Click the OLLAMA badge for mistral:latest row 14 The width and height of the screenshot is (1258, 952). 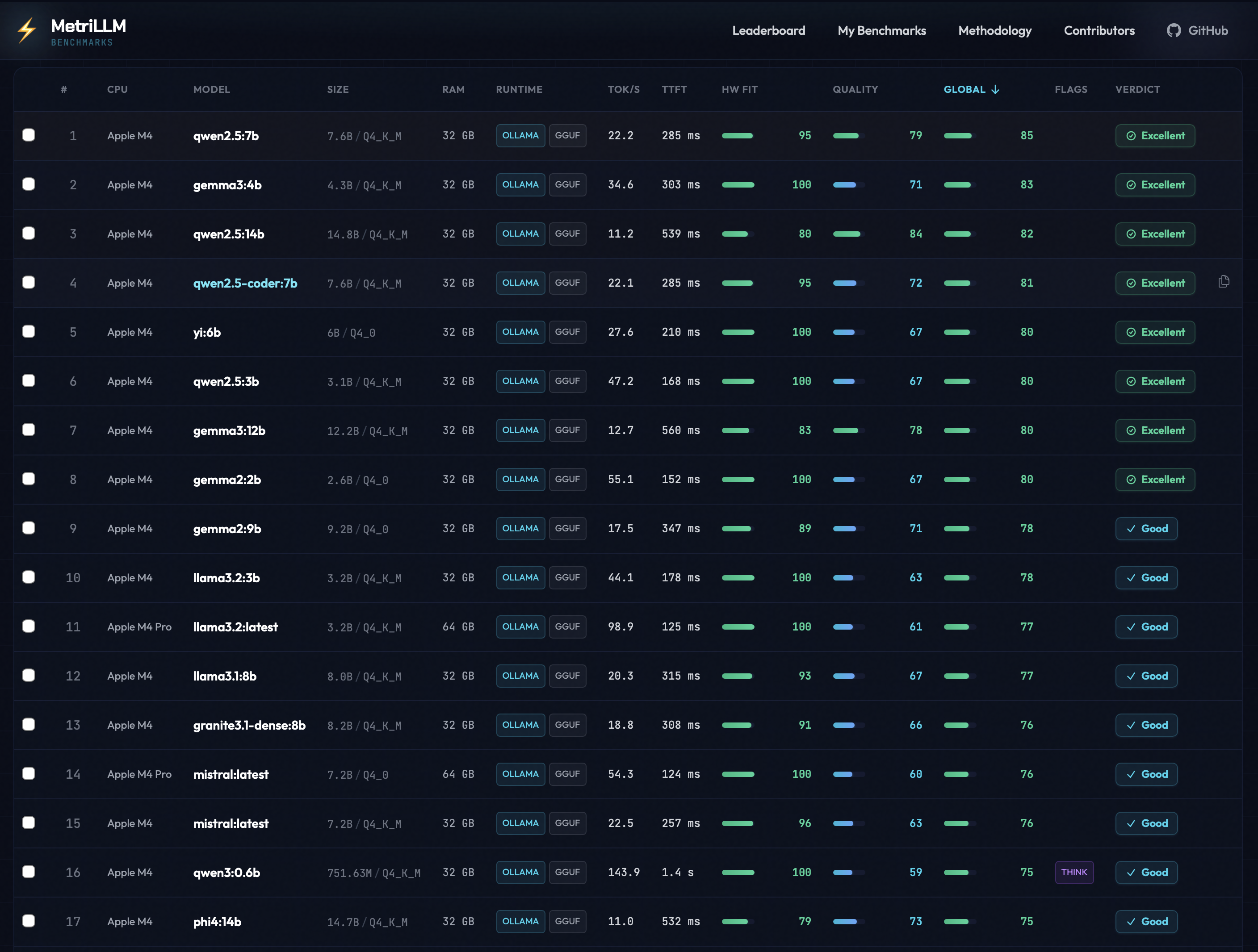[x=520, y=774]
